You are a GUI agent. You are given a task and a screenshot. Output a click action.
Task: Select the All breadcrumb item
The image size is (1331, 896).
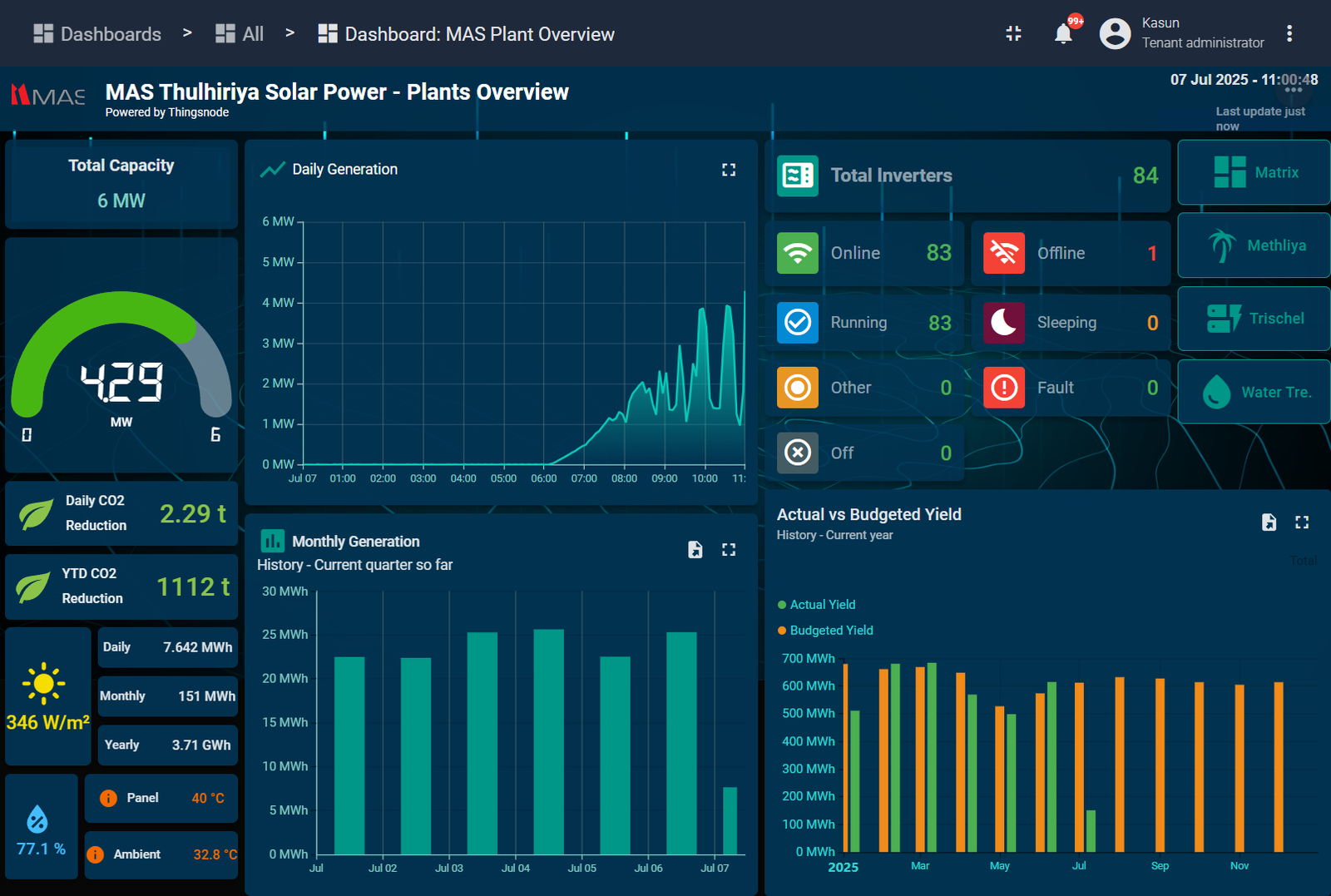coord(240,33)
